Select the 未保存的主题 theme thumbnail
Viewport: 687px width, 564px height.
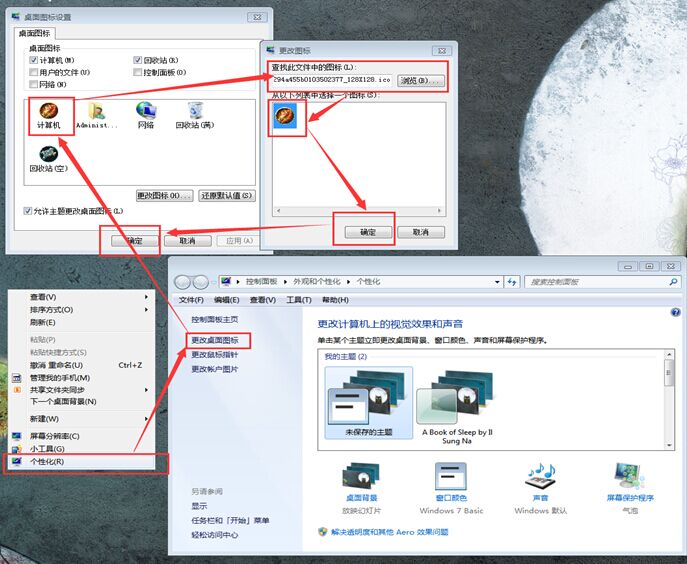click(368, 403)
